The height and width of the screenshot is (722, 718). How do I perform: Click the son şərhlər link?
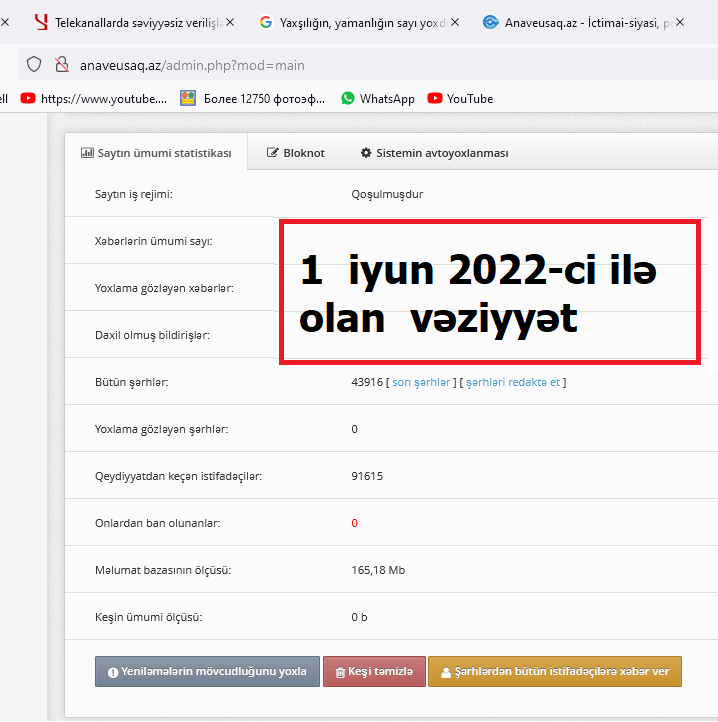[x=421, y=382]
